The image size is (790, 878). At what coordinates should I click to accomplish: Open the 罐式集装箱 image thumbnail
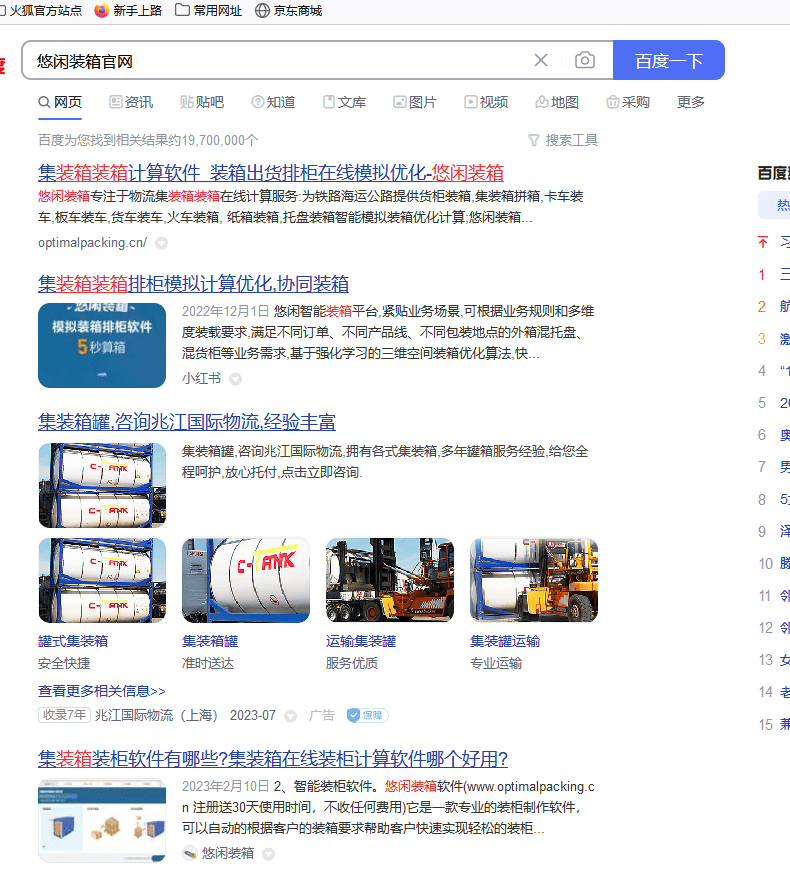102,581
